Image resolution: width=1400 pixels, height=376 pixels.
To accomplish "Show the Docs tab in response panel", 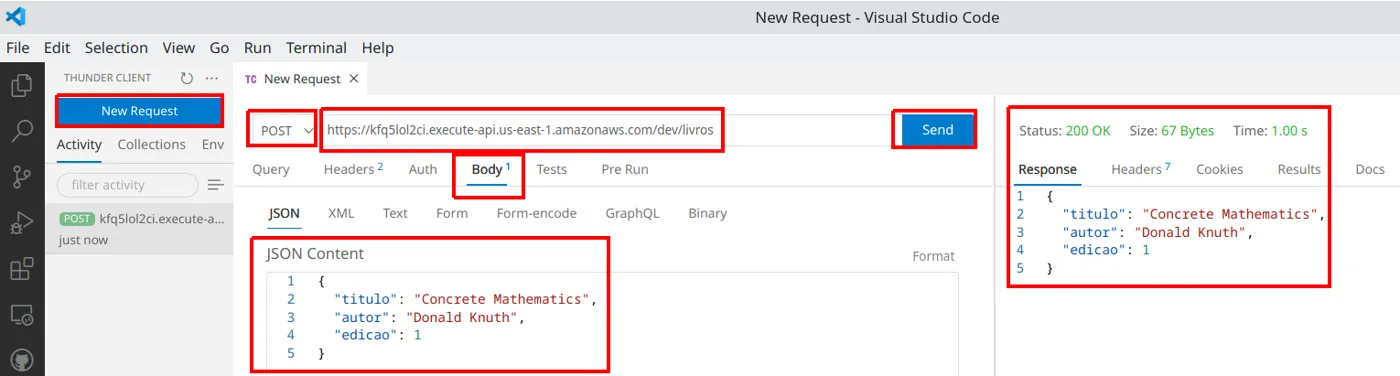I will [x=1370, y=170].
